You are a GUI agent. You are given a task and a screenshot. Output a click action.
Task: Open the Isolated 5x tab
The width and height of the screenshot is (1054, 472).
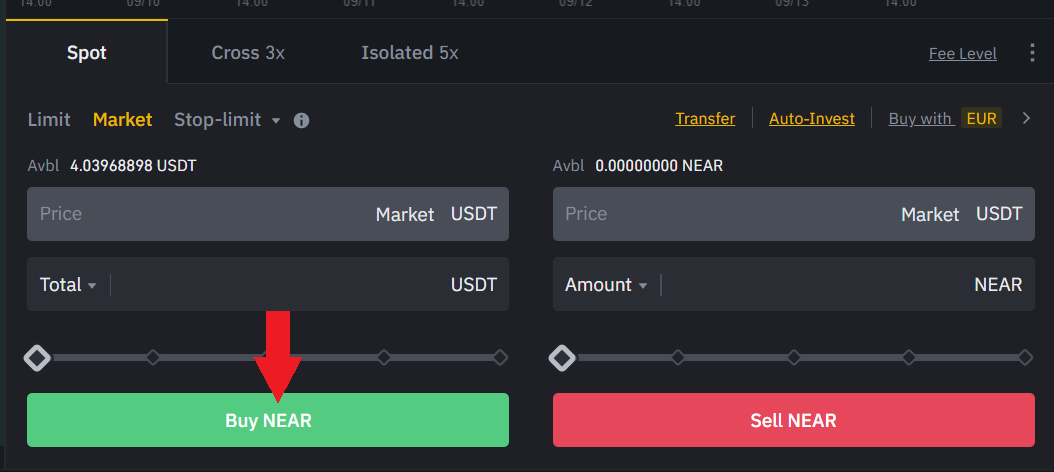pos(409,53)
